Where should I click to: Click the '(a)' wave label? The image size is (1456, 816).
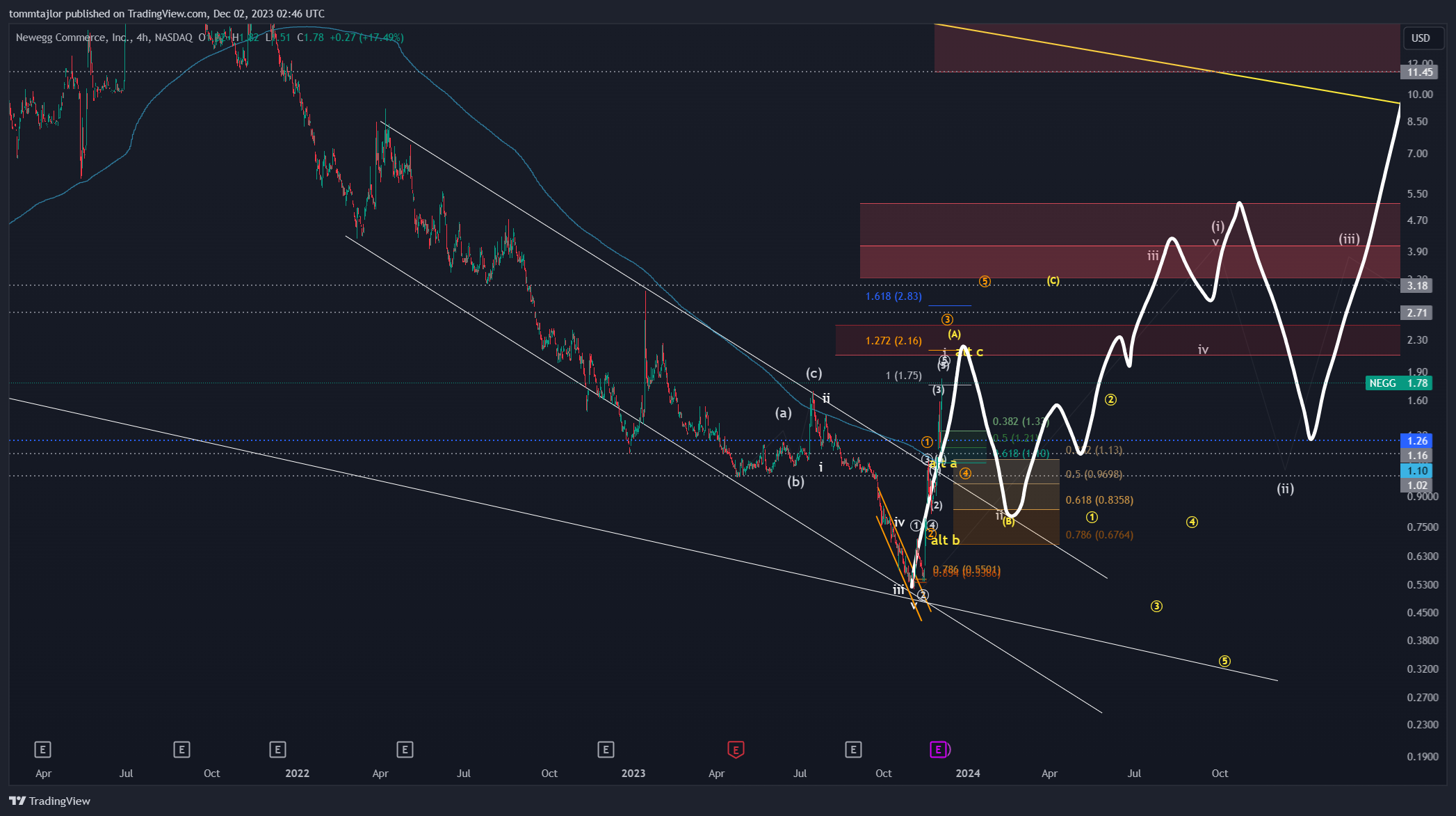tap(784, 413)
